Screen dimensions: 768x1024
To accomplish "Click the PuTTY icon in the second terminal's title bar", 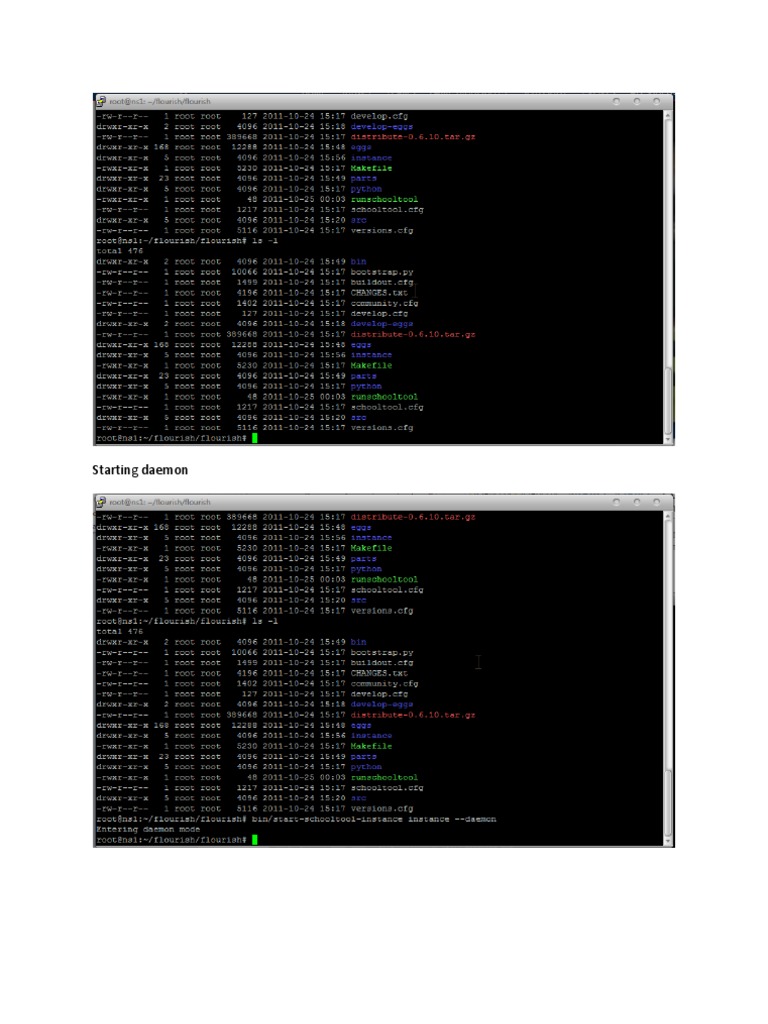I will (x=101, y=502).
